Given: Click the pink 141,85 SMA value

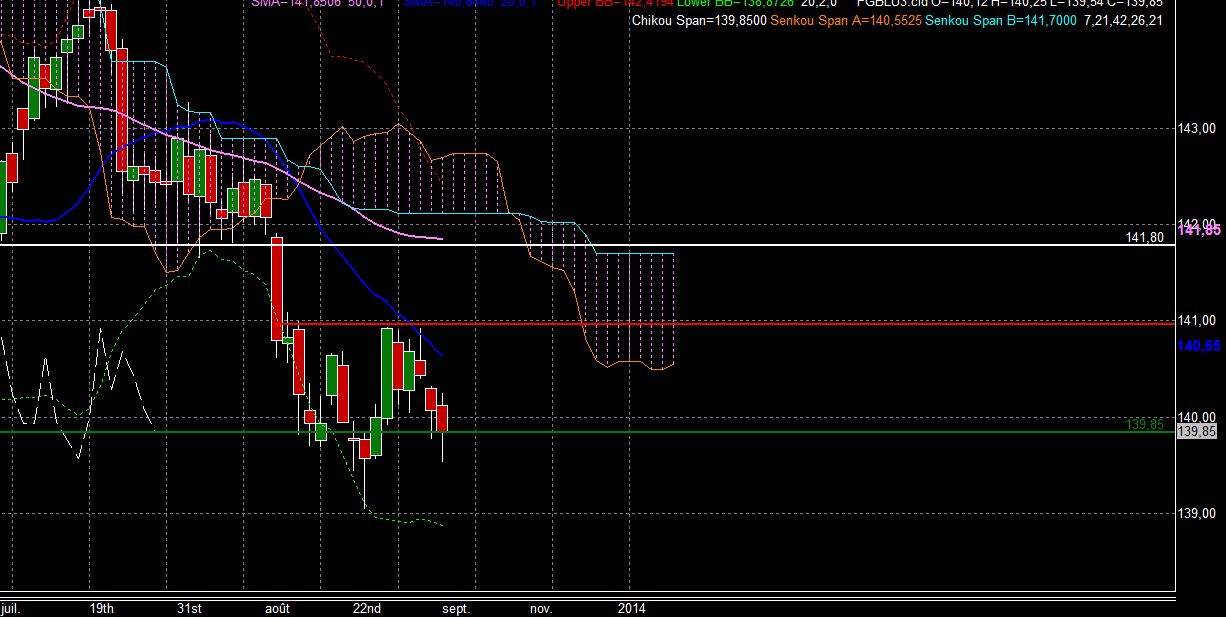Looking at the screenshot, I should 1200,230.
